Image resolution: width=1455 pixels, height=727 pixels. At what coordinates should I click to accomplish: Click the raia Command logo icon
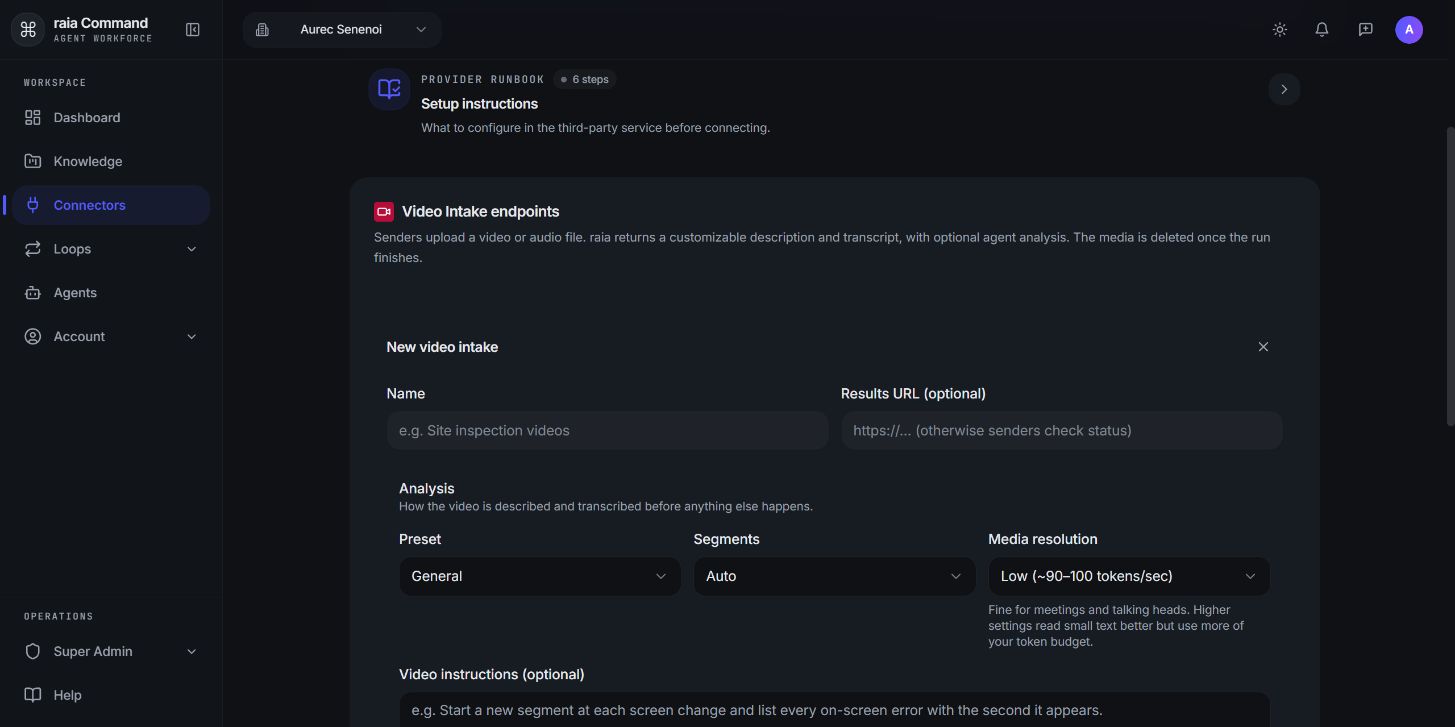point(28,30)
